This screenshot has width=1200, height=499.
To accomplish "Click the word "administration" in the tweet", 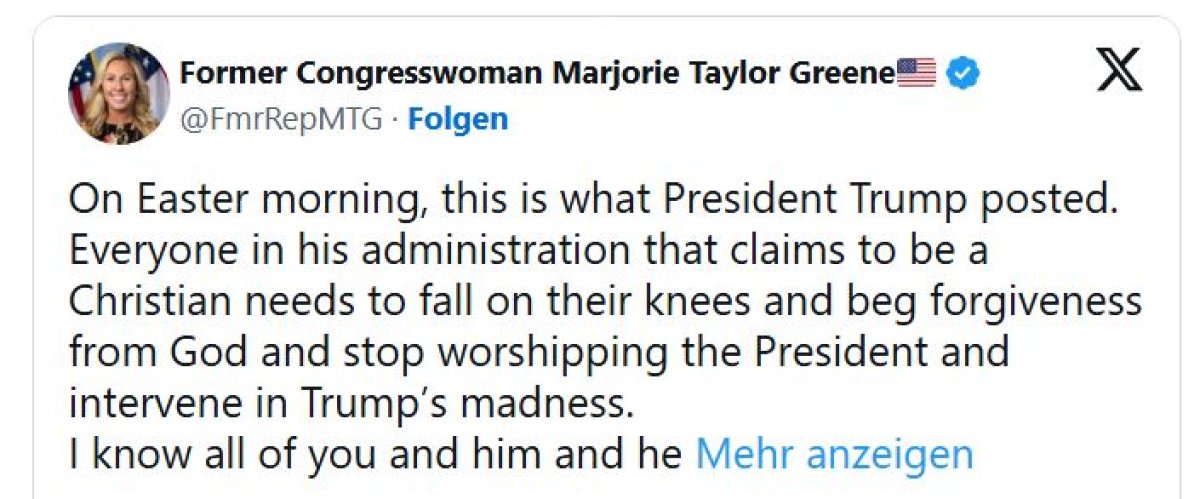I will 488,250.
